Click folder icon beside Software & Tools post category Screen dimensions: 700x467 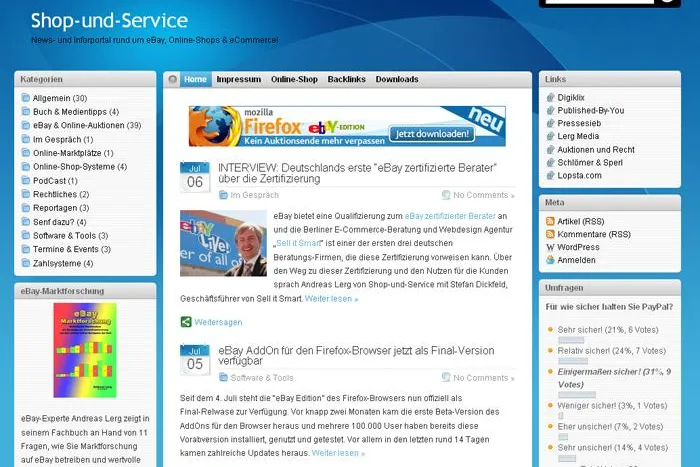(223, 378)
